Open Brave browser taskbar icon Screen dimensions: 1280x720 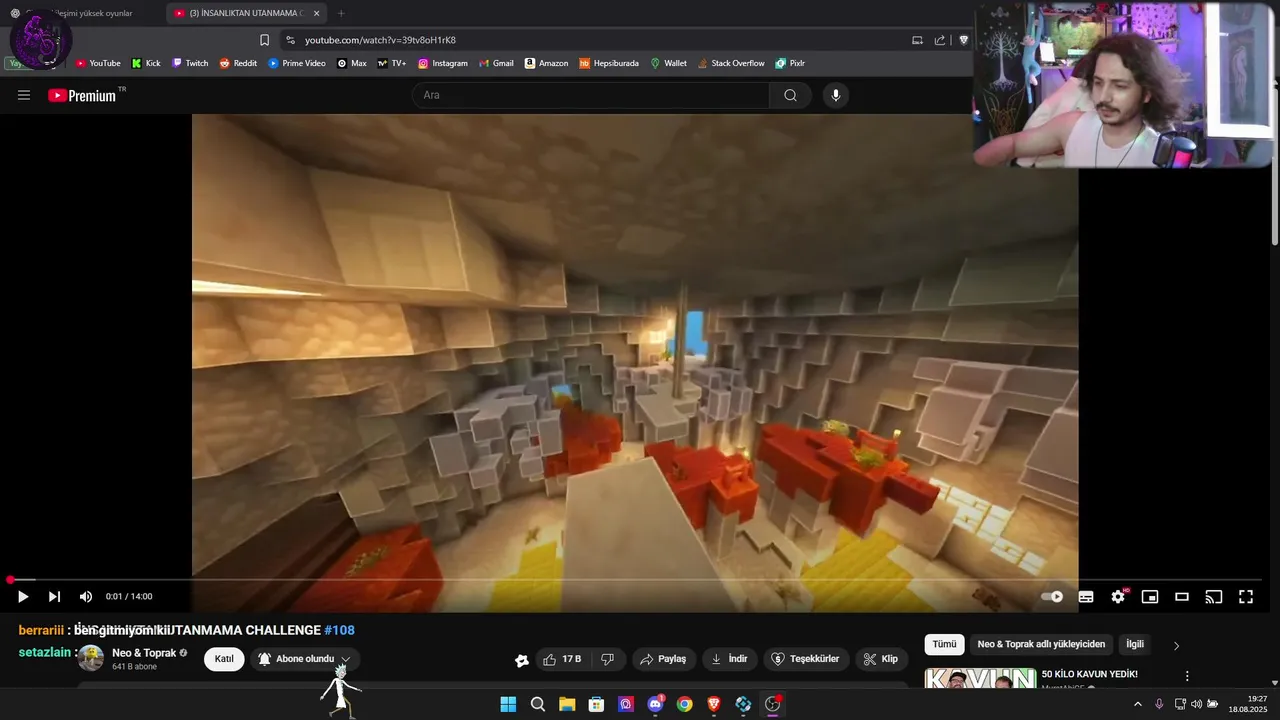point(714,704)
